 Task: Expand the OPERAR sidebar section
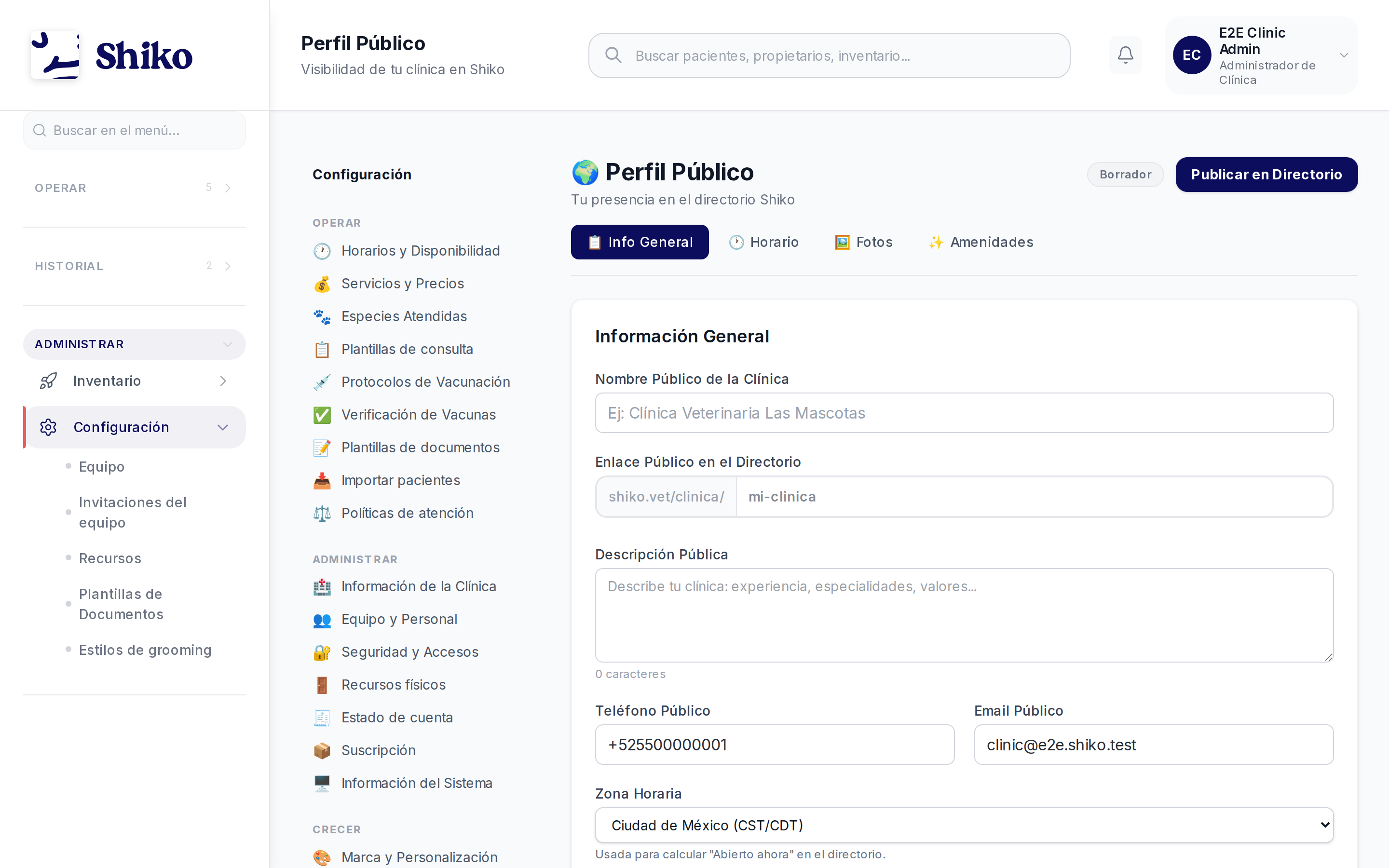coord(134,188)
